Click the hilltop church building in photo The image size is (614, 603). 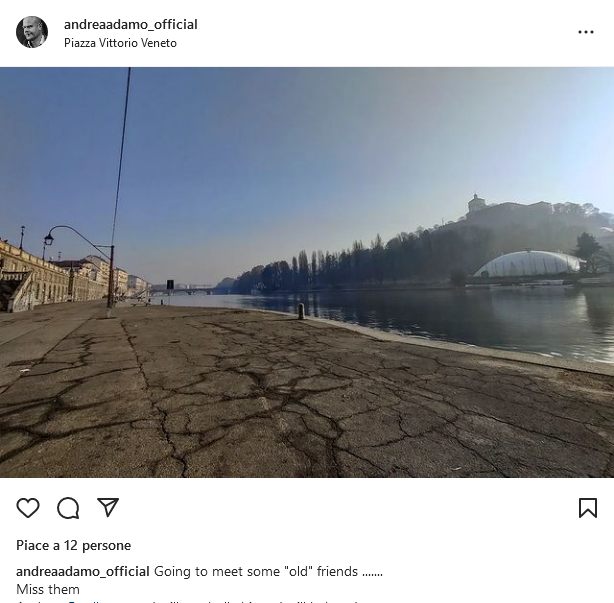pyautogui.click(x=477, y=204)
